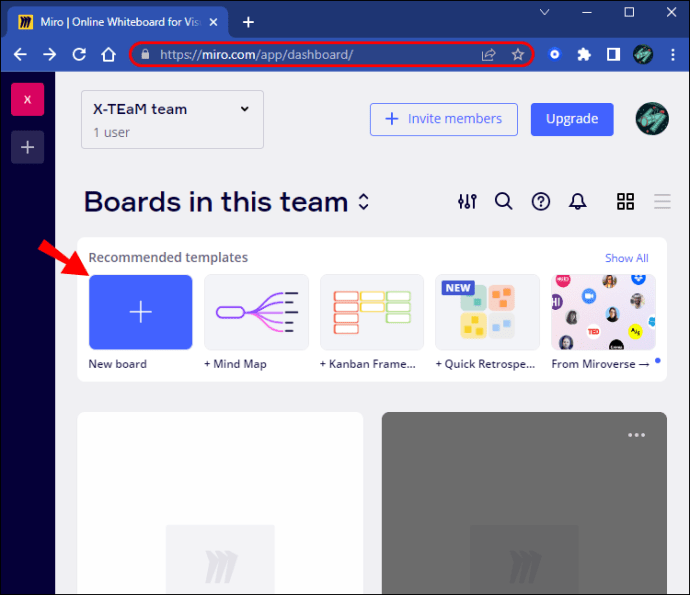Bookmark this page with the star icon
690x595 pixels.
coord(518,55)
